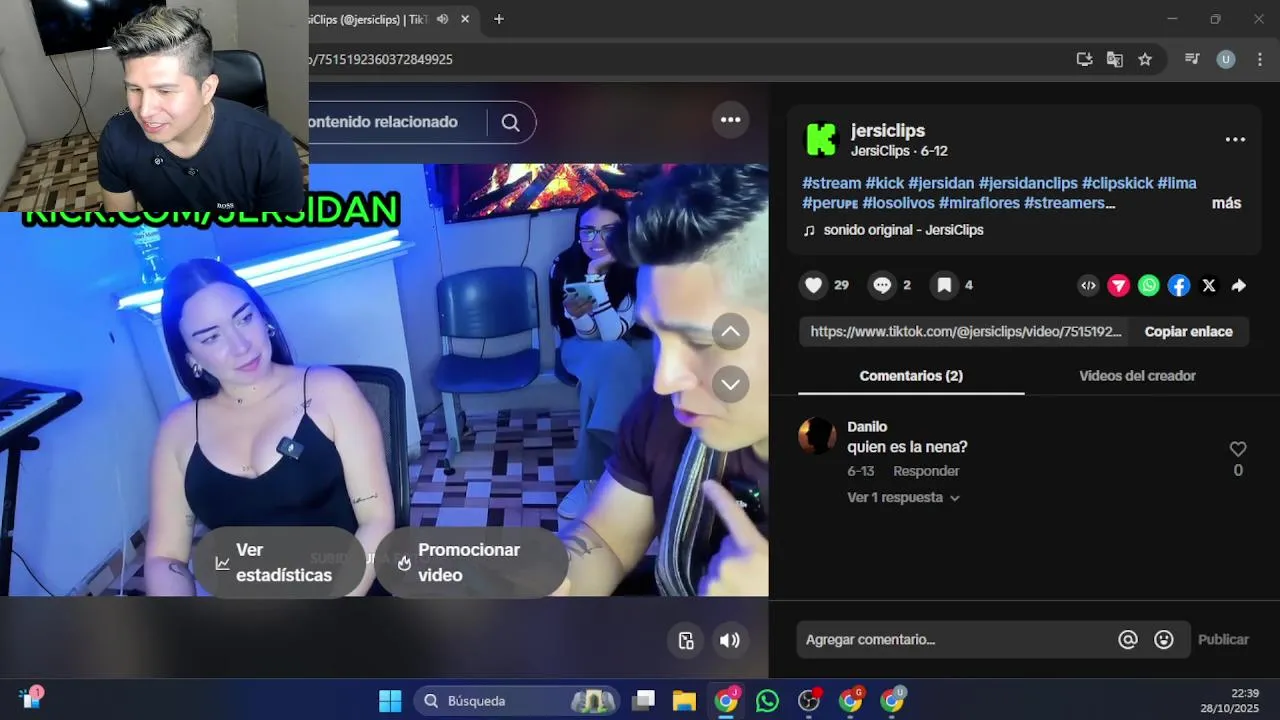Share the video on WhatsApp
This screenshot has width=1280, height=720.
1149,286
